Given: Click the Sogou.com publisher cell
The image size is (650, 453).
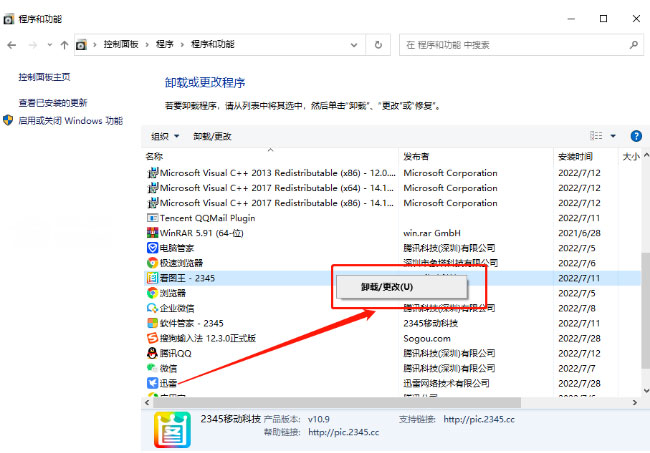Looking at the screenshot, I should coord(427,338).
